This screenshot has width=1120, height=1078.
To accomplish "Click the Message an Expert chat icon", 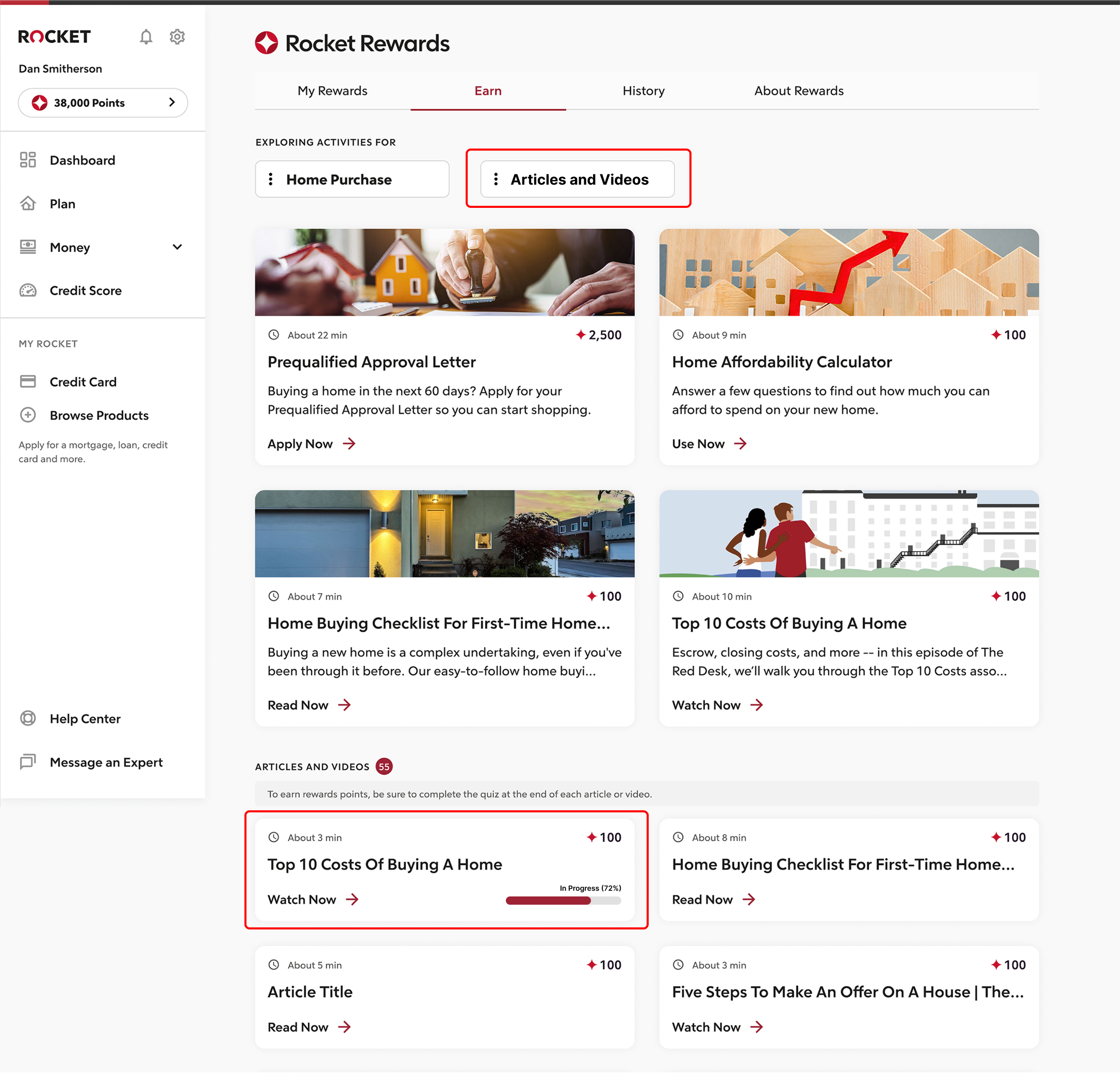I will [27, 762].
